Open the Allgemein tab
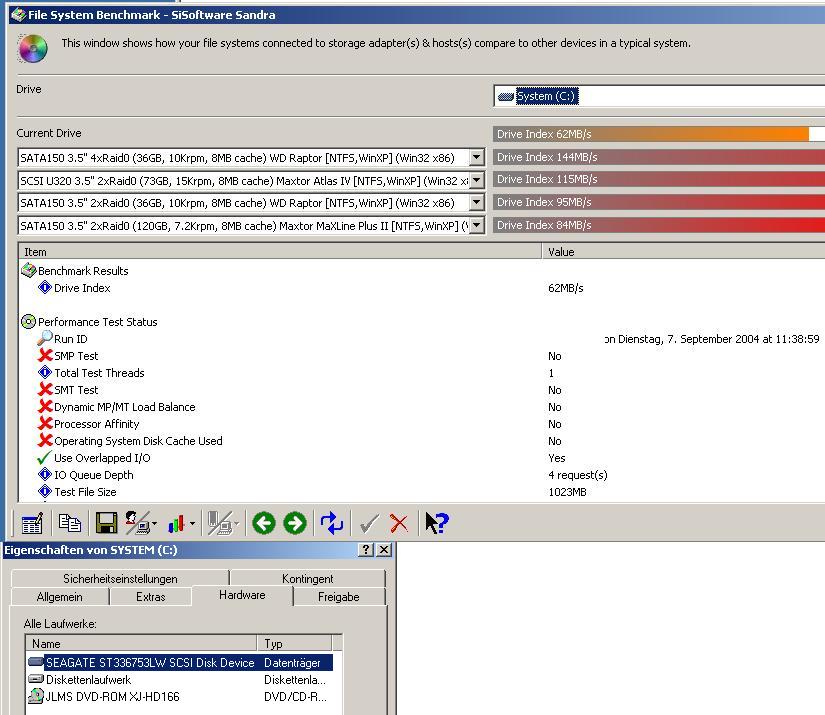The image size is (825, 715). point(59,597)
